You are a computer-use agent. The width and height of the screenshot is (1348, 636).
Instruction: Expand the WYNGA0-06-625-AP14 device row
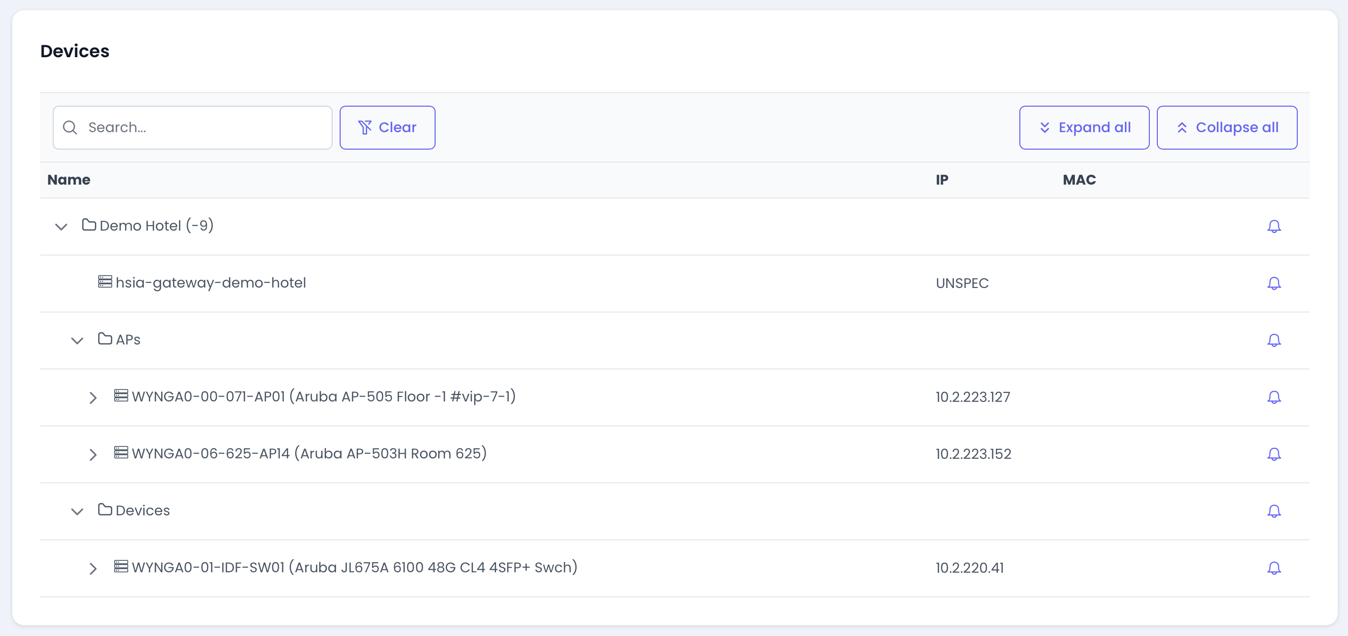pyautogui.click(x=93, y=455)
